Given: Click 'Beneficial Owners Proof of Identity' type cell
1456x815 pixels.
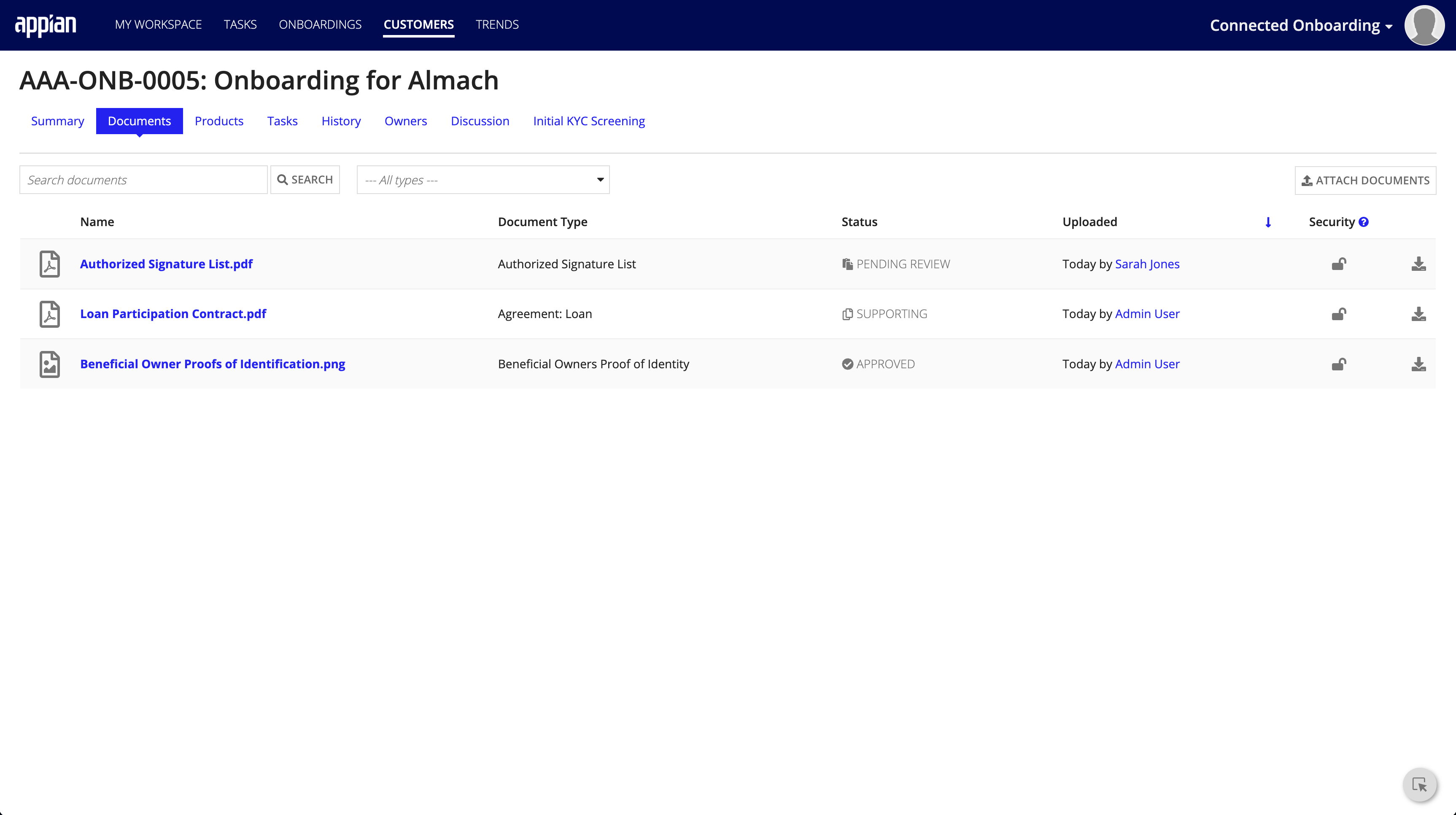Looking at the screenshot, I should click(x=593, y=364).
